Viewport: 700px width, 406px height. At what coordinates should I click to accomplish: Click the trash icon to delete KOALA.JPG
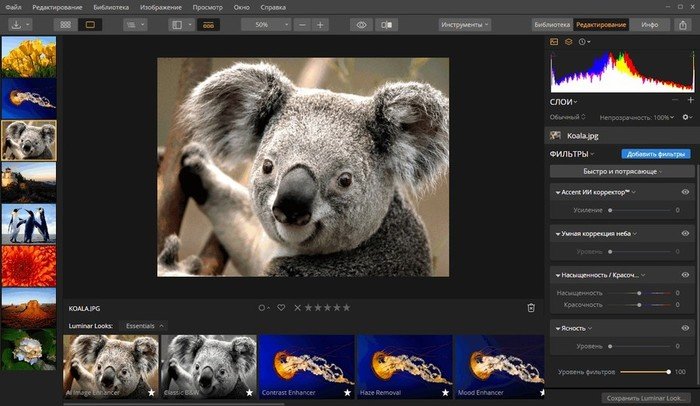(x=531, y=308)
